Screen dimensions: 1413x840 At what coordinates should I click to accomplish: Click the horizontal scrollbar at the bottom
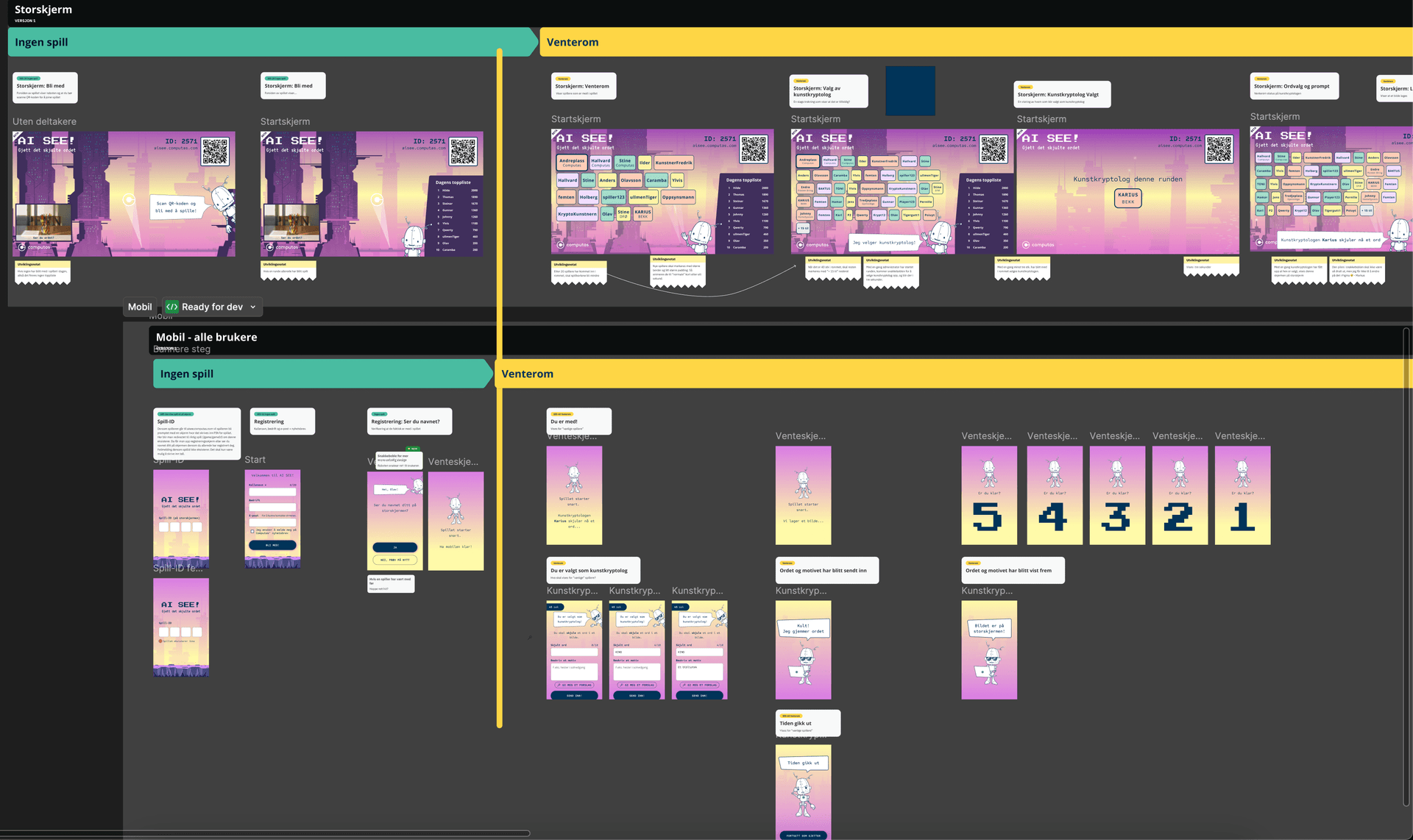pyautogui.click(x=265, y=833)
